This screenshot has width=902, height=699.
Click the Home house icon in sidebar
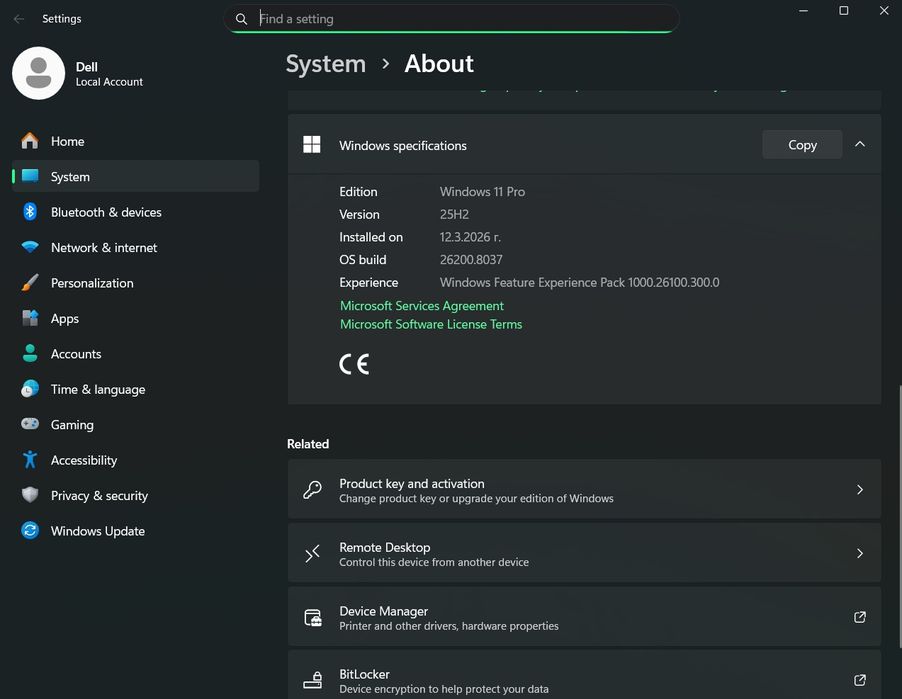[30, 141]
